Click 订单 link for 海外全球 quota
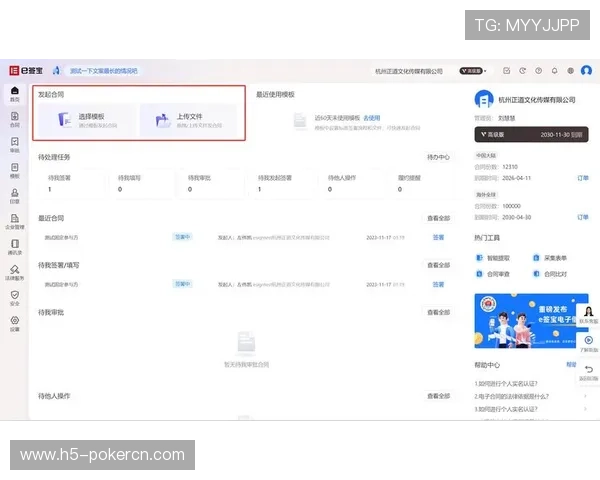Screen dimensions: 600x480 (x=583, y=217)
